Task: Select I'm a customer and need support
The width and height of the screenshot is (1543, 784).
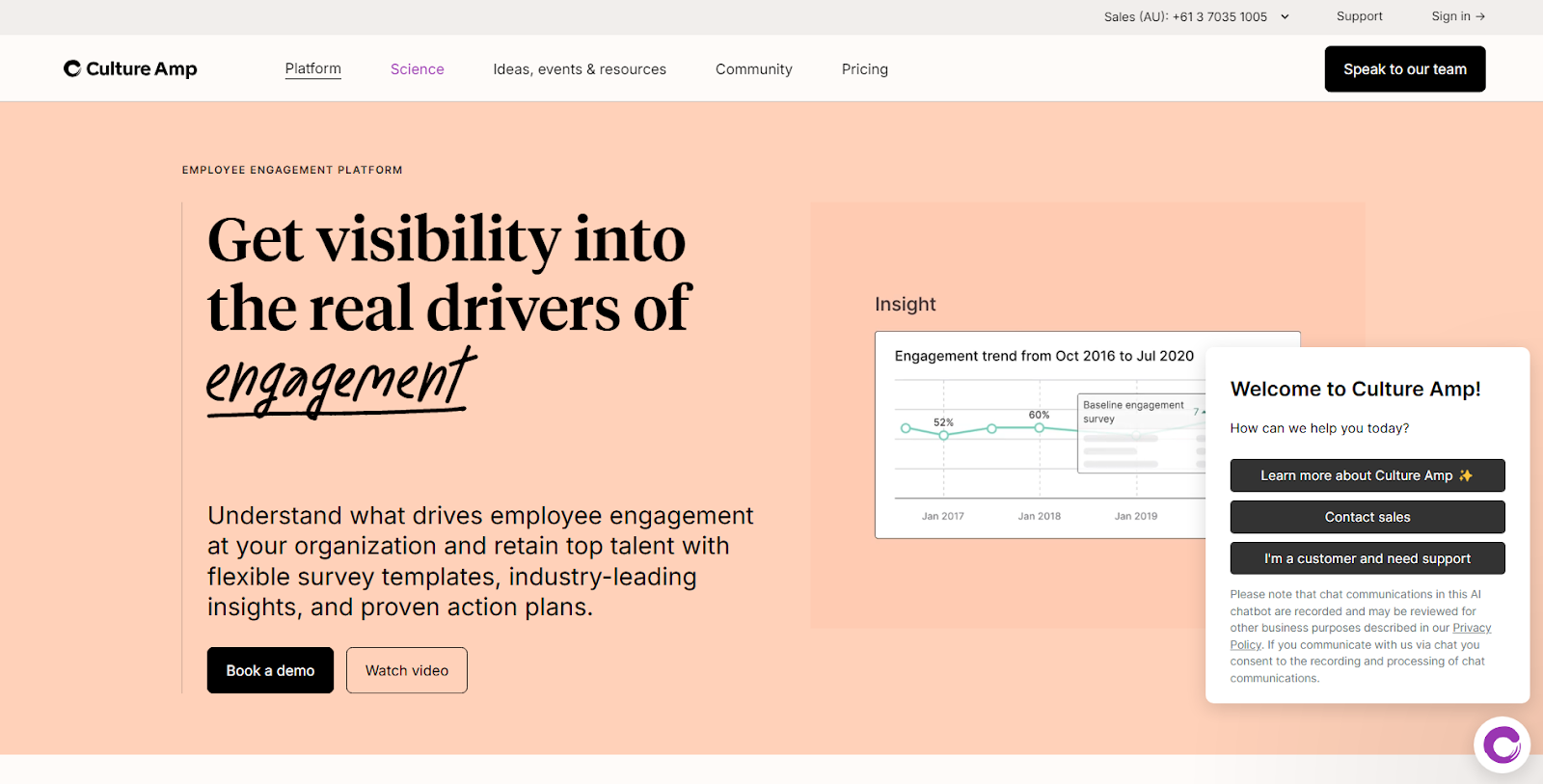Action: point(1367,558)
